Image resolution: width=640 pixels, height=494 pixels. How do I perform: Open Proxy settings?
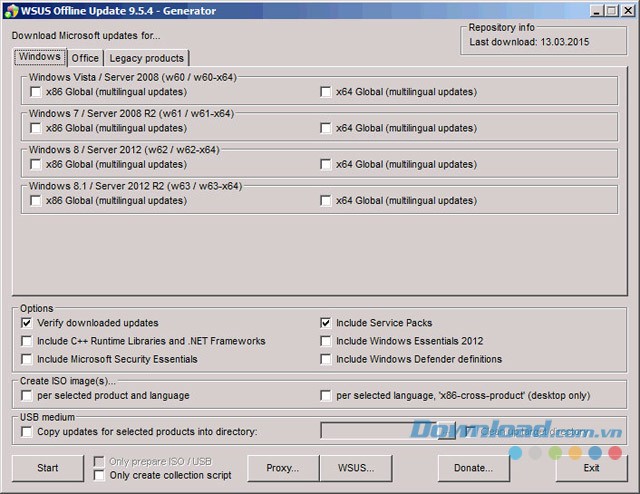283,468
